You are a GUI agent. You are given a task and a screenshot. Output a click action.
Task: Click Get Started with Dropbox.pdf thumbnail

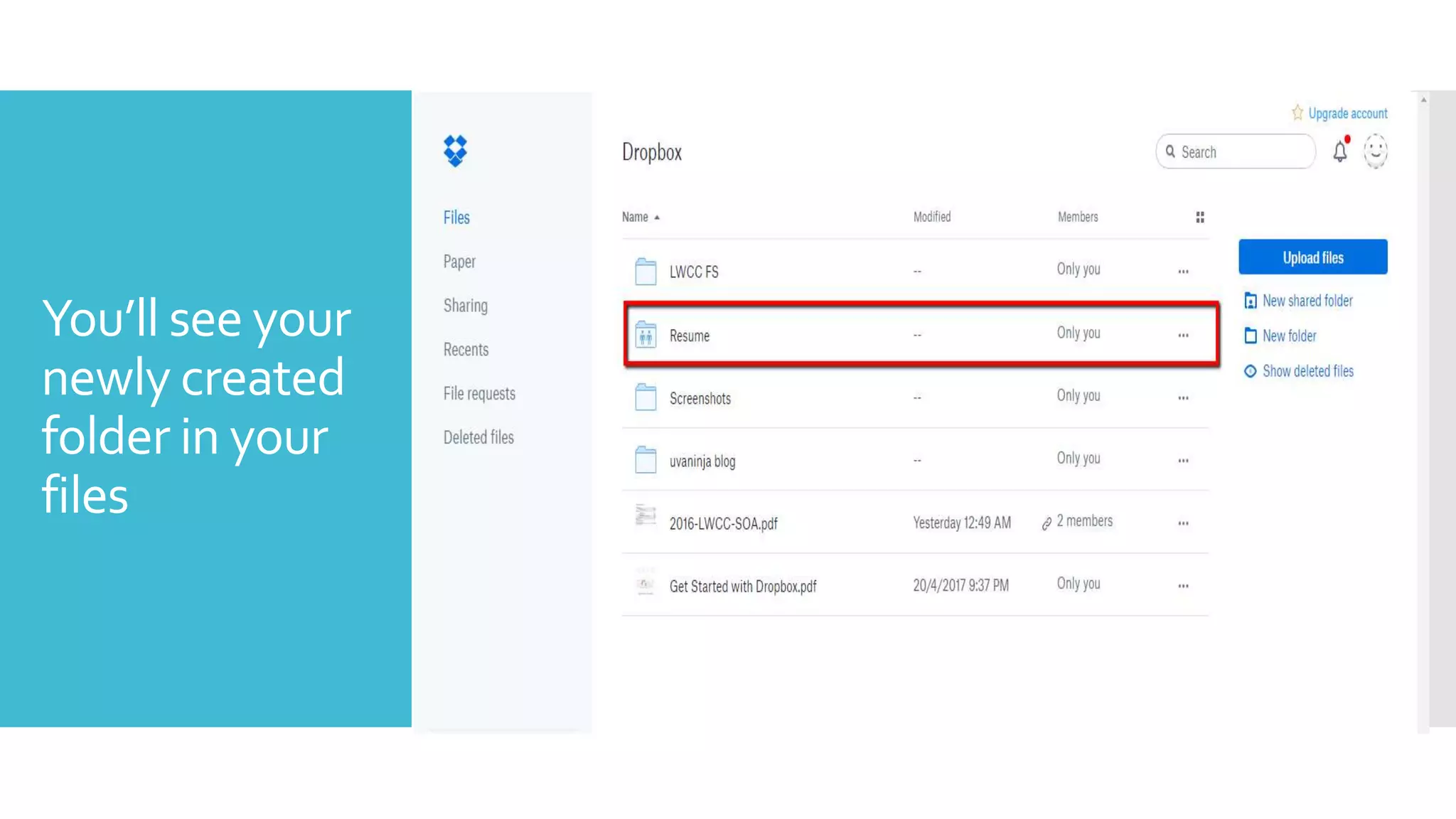[x=646, y=582]
